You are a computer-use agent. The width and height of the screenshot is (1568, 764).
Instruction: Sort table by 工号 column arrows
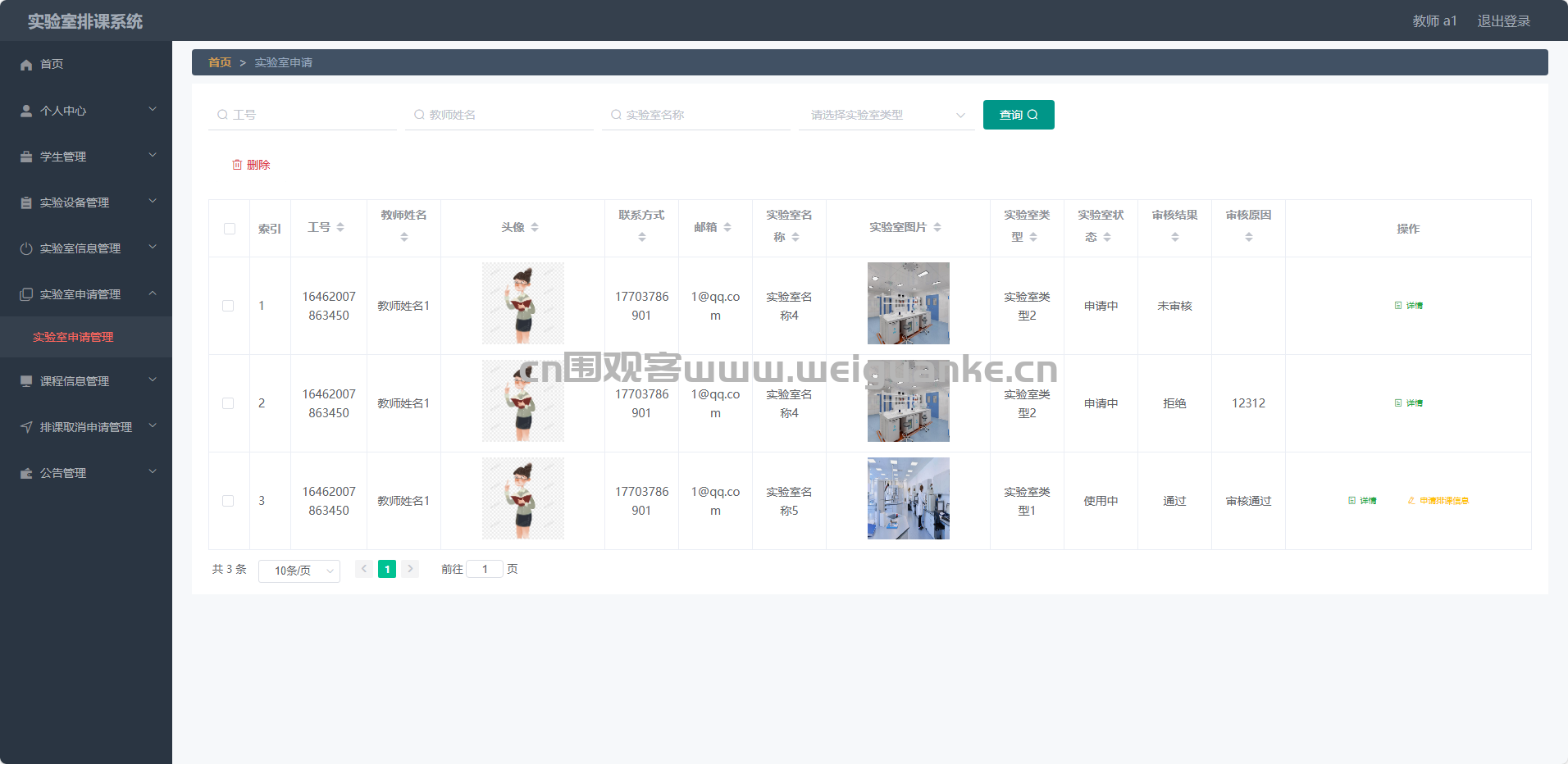pyautogui.click(x=340, y=227)
